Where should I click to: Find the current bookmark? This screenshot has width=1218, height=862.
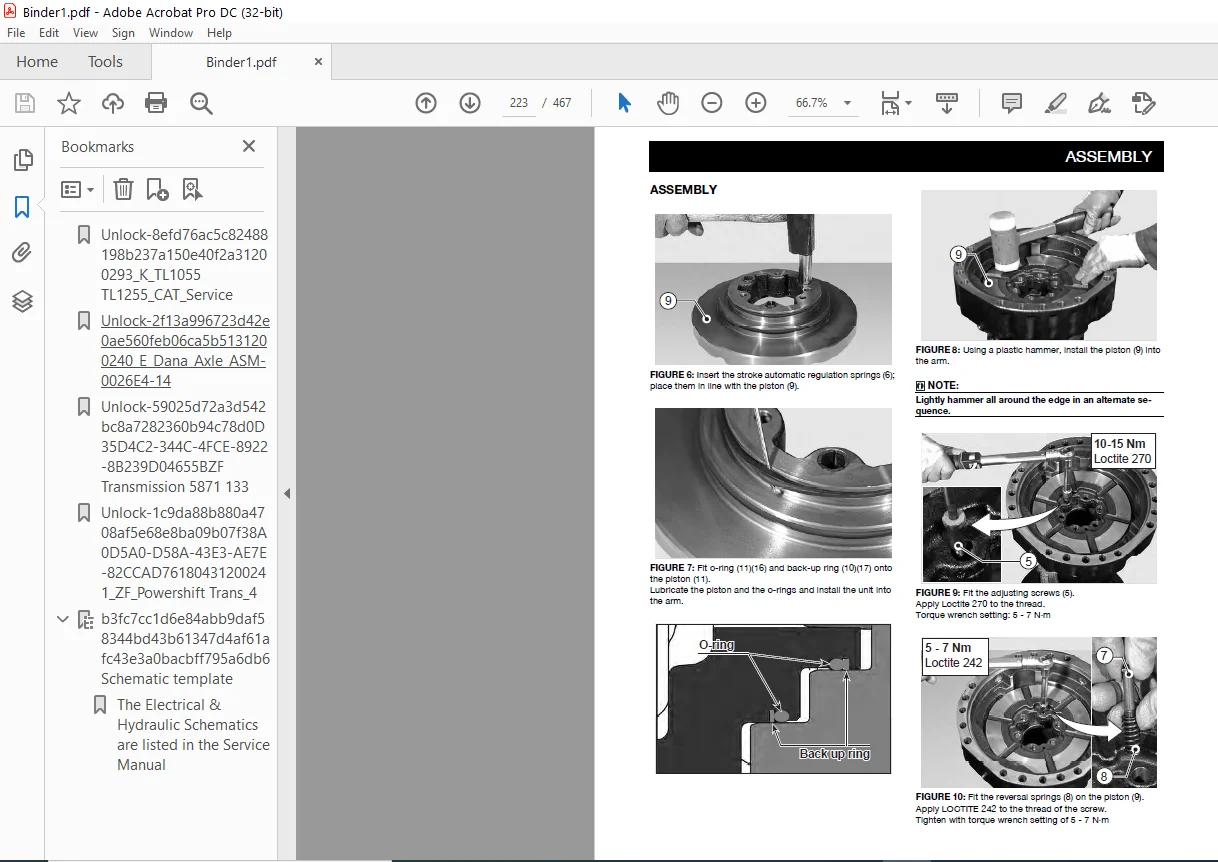click(192, 189)
